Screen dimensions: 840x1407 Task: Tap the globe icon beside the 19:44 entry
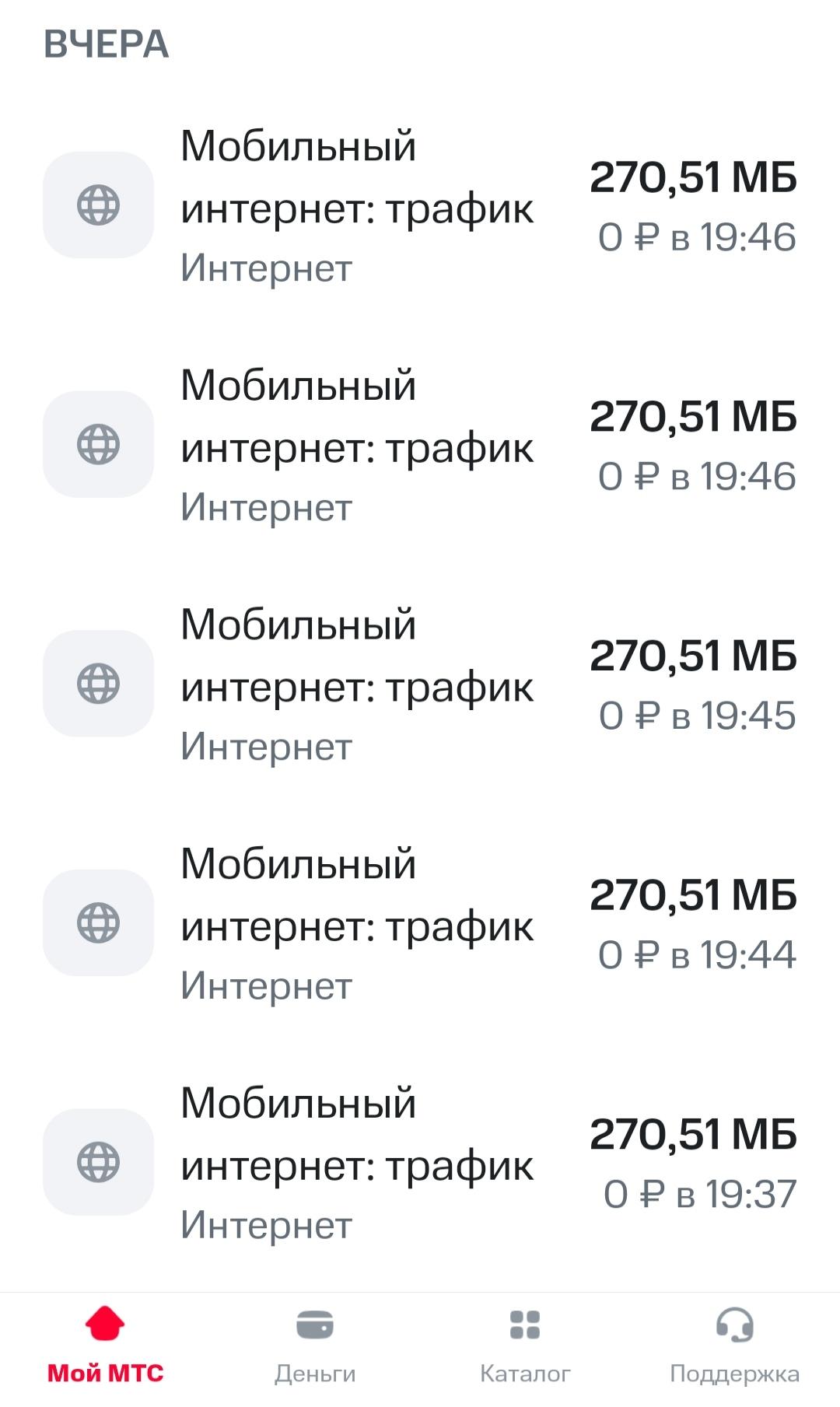[98, 922]
